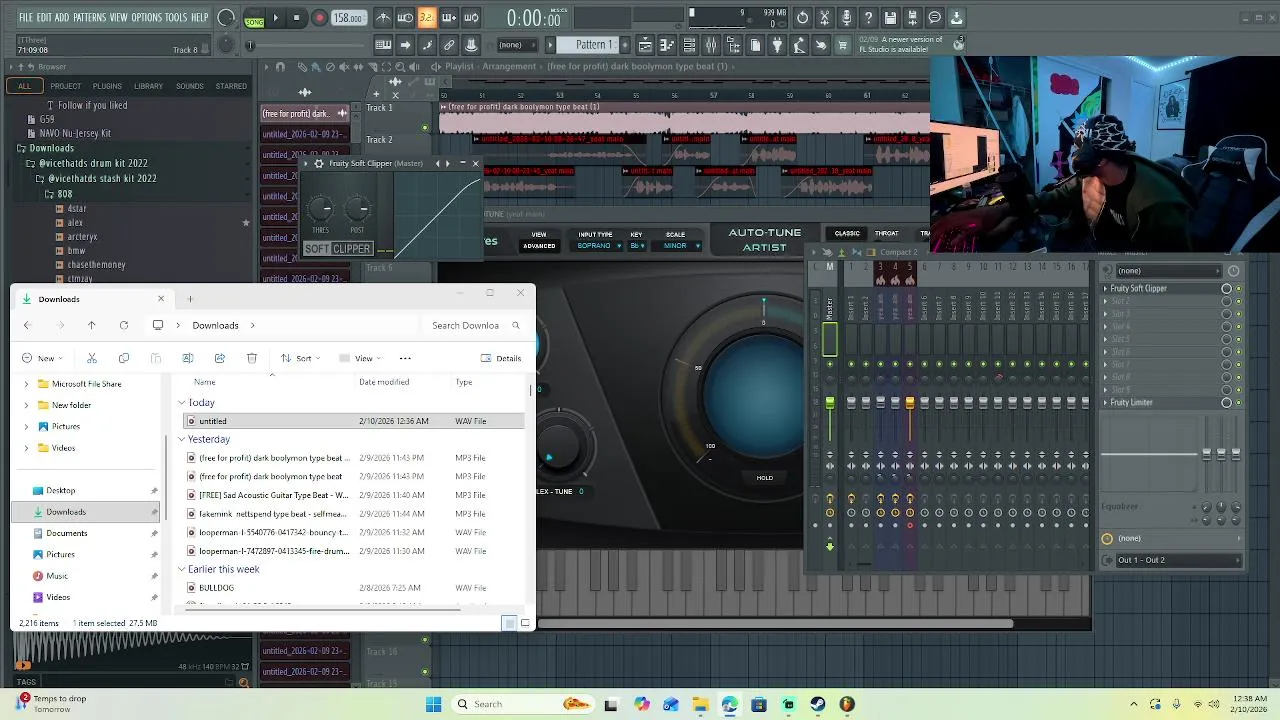1280x720 pixels.
Task: Toggle the HOLD button in Auto-Tune
Action: coord(764,478)
